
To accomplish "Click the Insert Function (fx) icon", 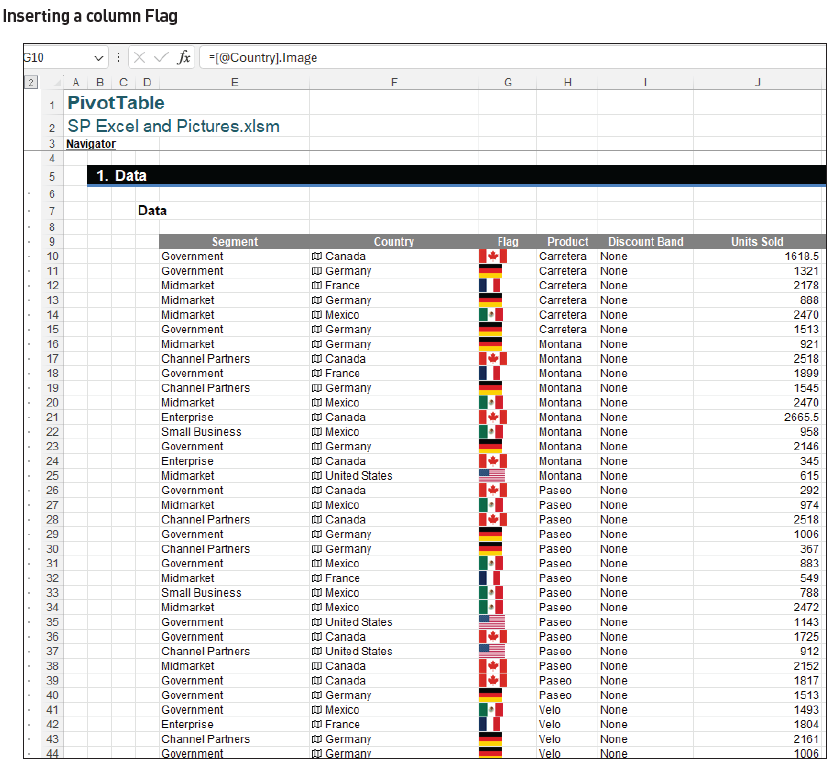I will coord(183,57).
